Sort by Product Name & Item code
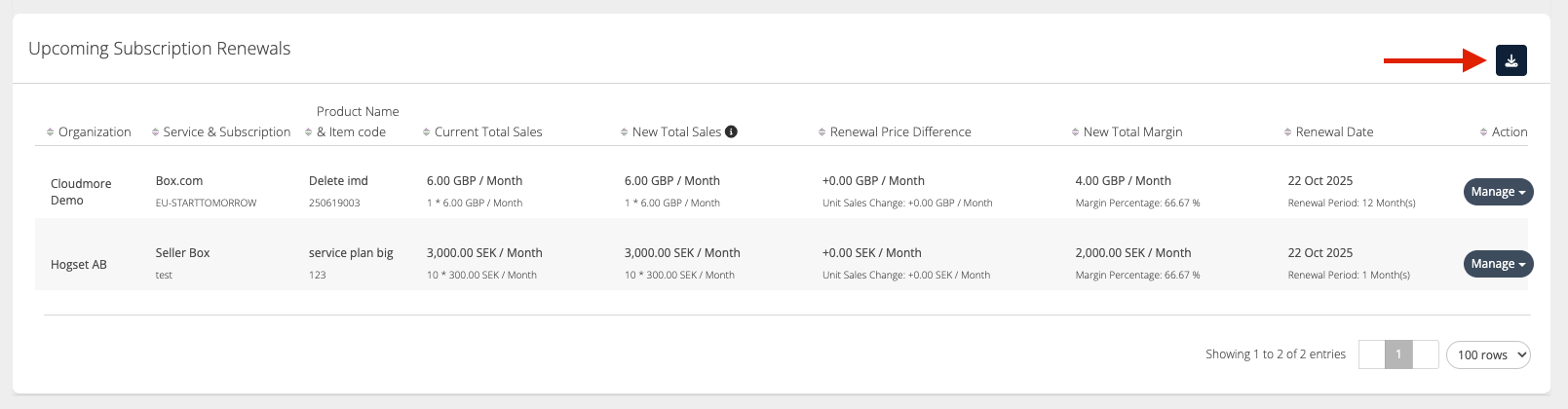This screenshot has width=1568, height=409. point(351,132)
